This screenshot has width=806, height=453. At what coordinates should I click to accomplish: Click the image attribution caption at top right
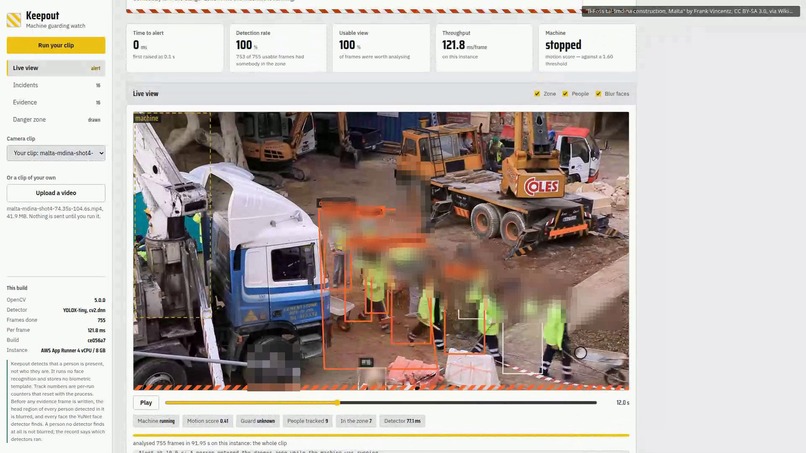(x=690, y=11)
